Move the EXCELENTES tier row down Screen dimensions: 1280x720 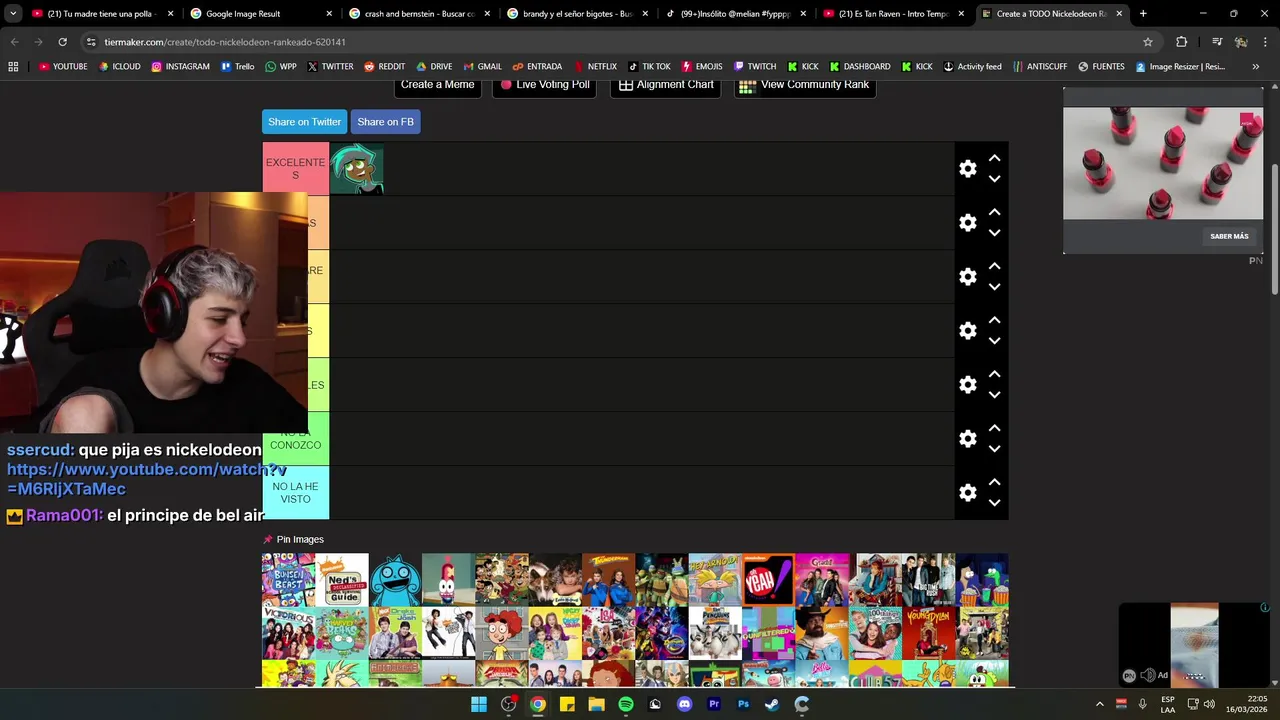(x=994, y=179)
